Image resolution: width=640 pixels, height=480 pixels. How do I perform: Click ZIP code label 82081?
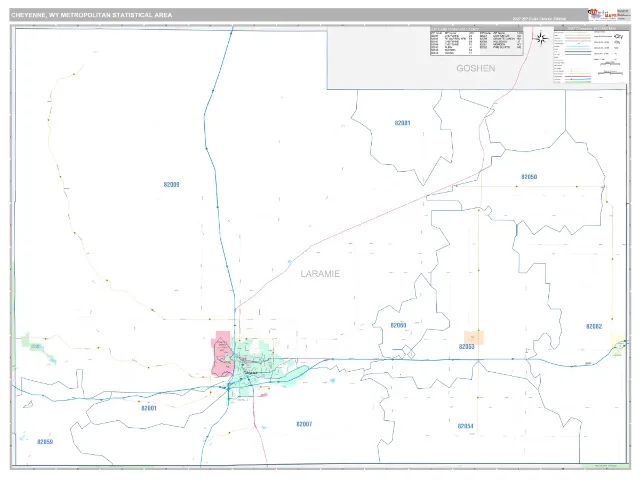(402, 123)
